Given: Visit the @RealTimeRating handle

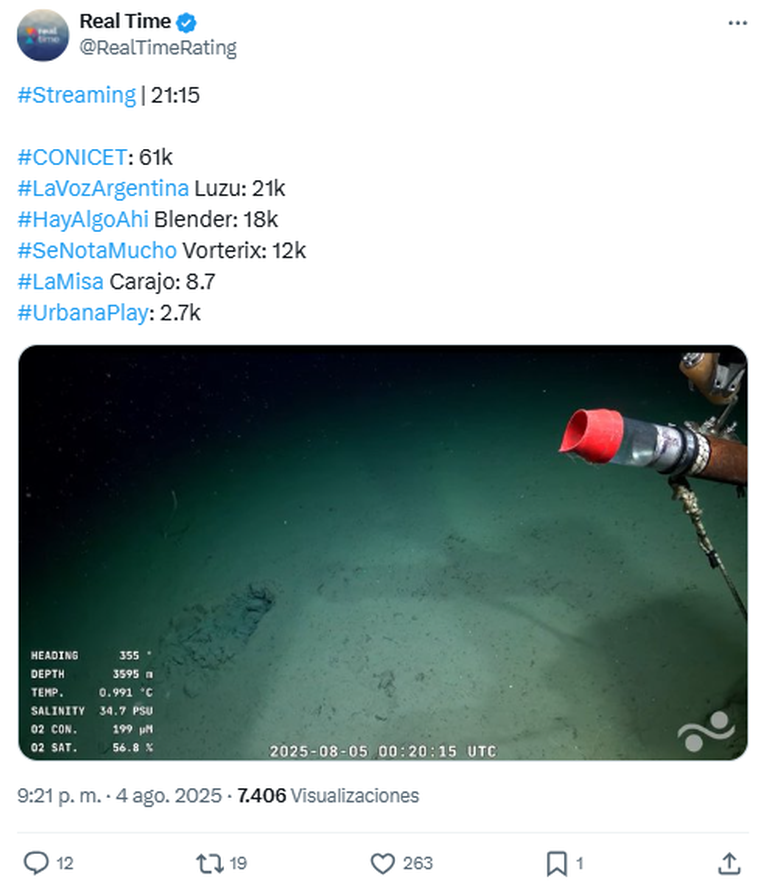Looking at the screenshot, I should pyautogui.click(x=158, y=48).
